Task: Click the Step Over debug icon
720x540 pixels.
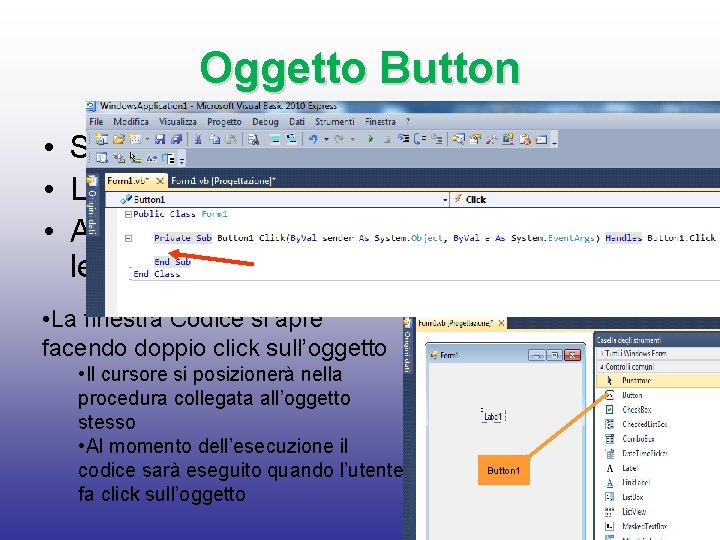Action: pyautogui.click(x=420, y=139)
